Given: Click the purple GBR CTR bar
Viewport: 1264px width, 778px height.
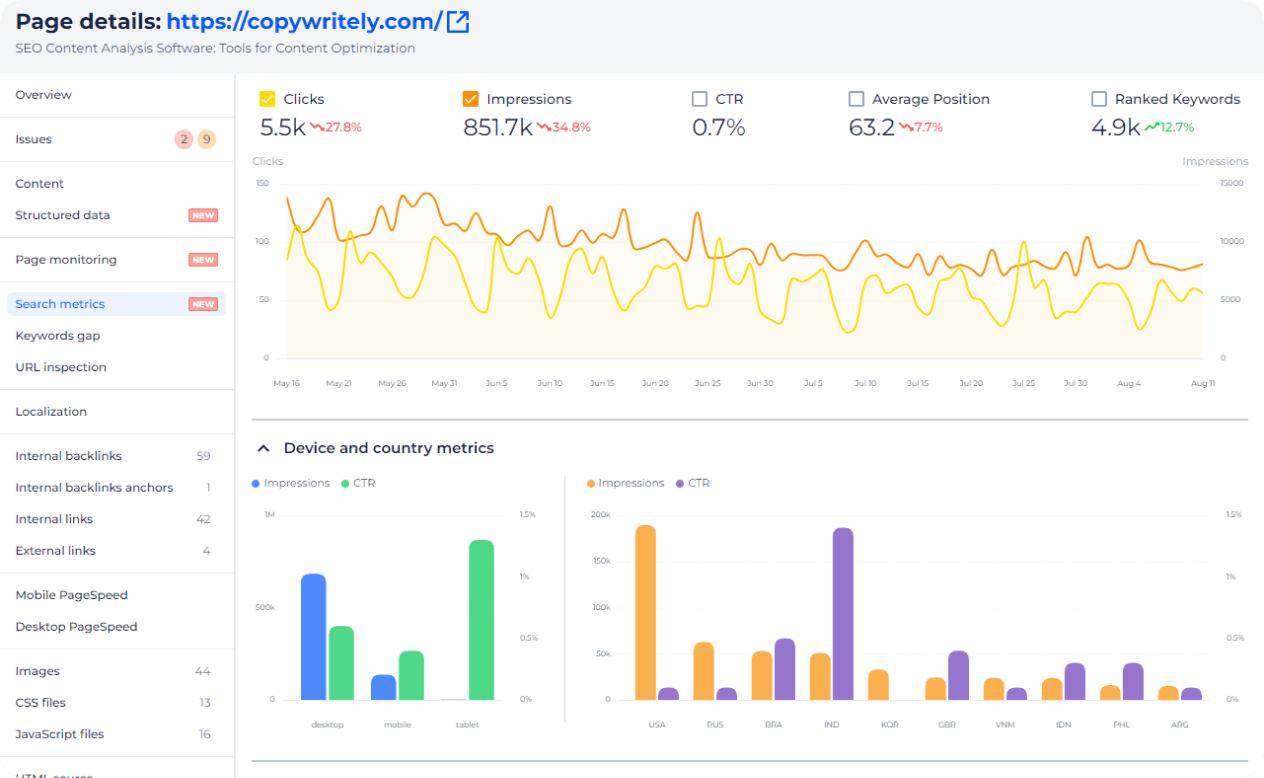Looking at the screenshot, I should click(959, 676).
